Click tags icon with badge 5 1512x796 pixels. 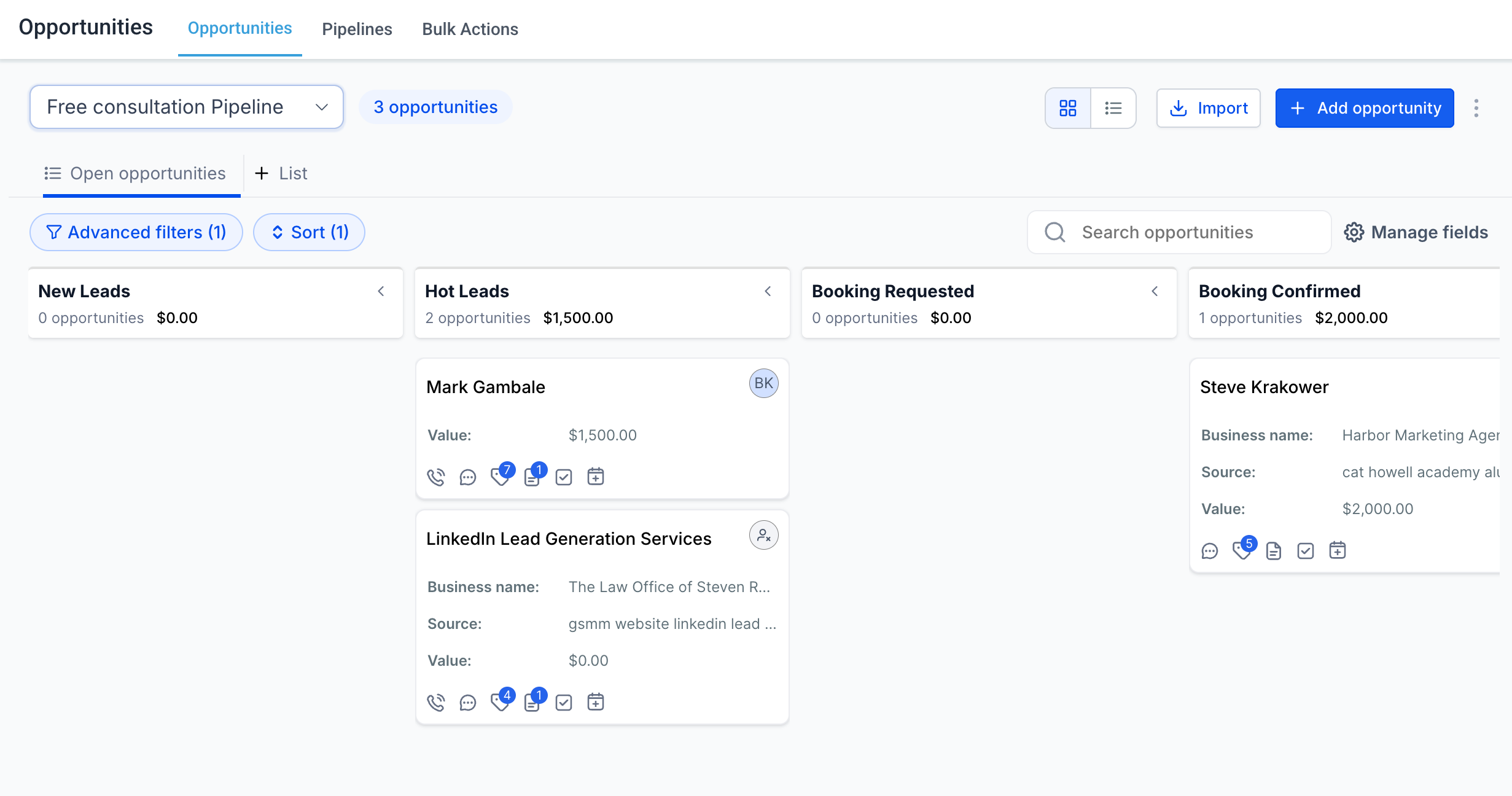point(1243,550)
